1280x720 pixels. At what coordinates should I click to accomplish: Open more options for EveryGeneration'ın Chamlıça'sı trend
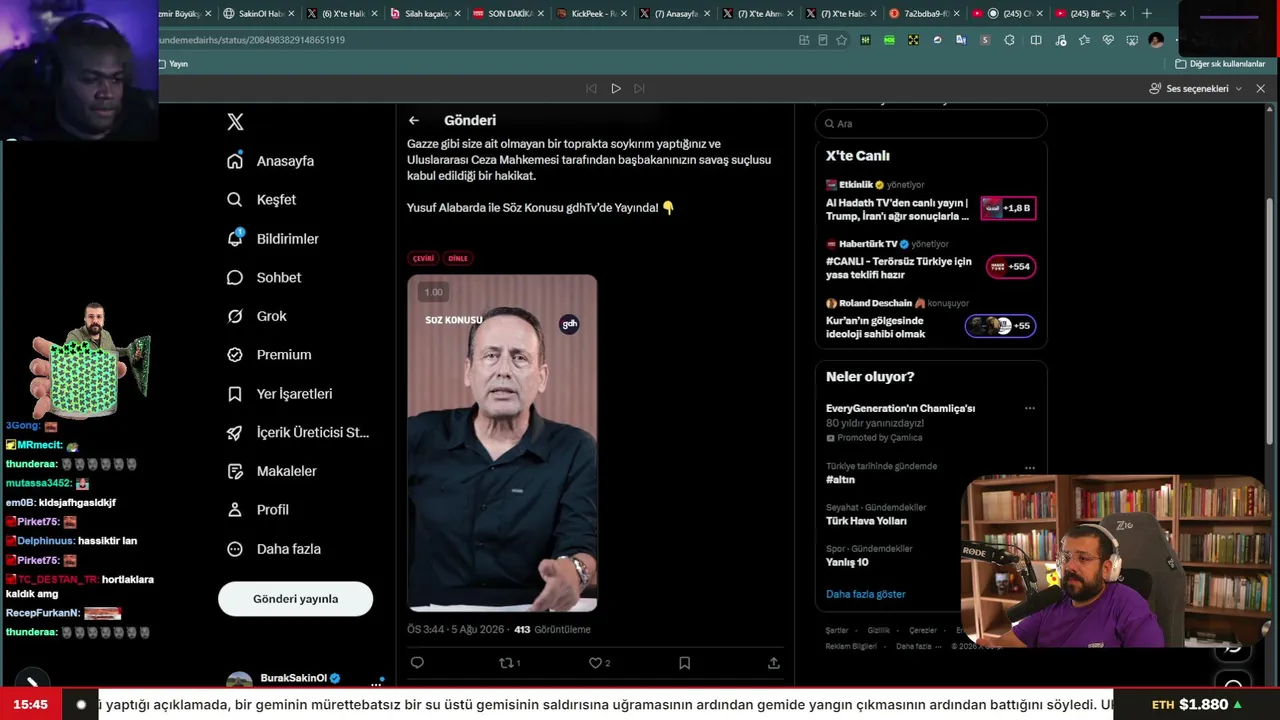click(x=1029, y=408)
